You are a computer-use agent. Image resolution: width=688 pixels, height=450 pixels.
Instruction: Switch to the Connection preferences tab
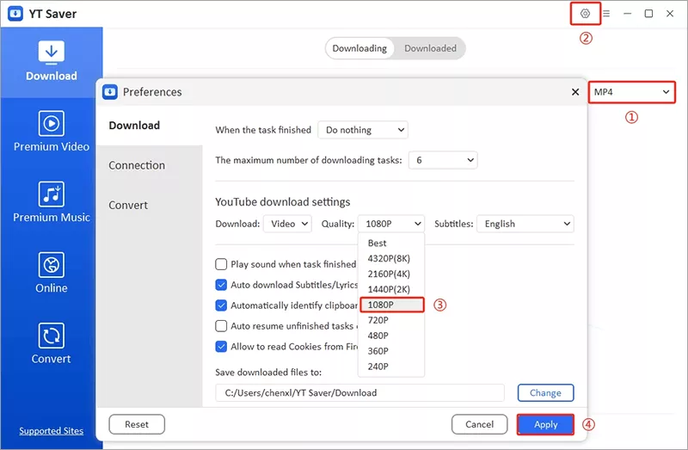click(x=137, y=165)
